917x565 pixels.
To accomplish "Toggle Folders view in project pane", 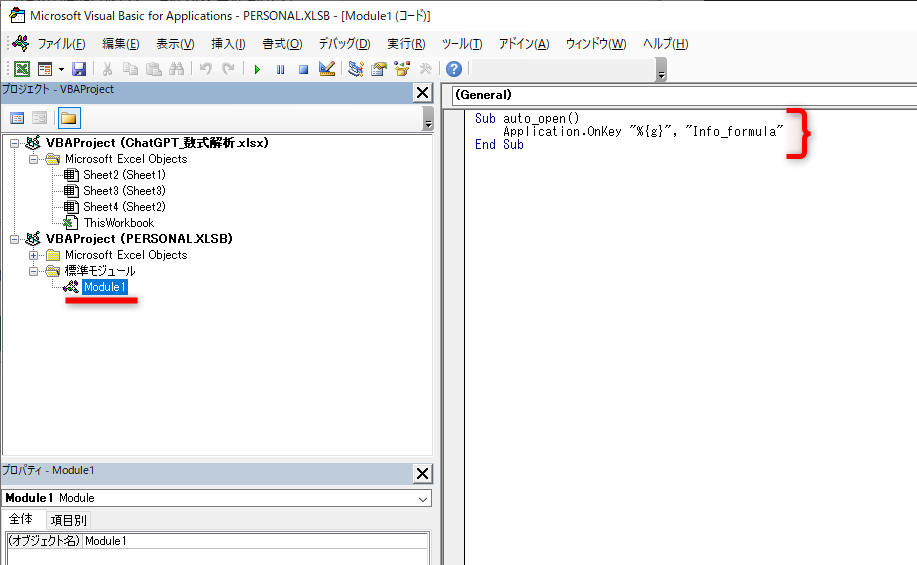I will point(69,118).
